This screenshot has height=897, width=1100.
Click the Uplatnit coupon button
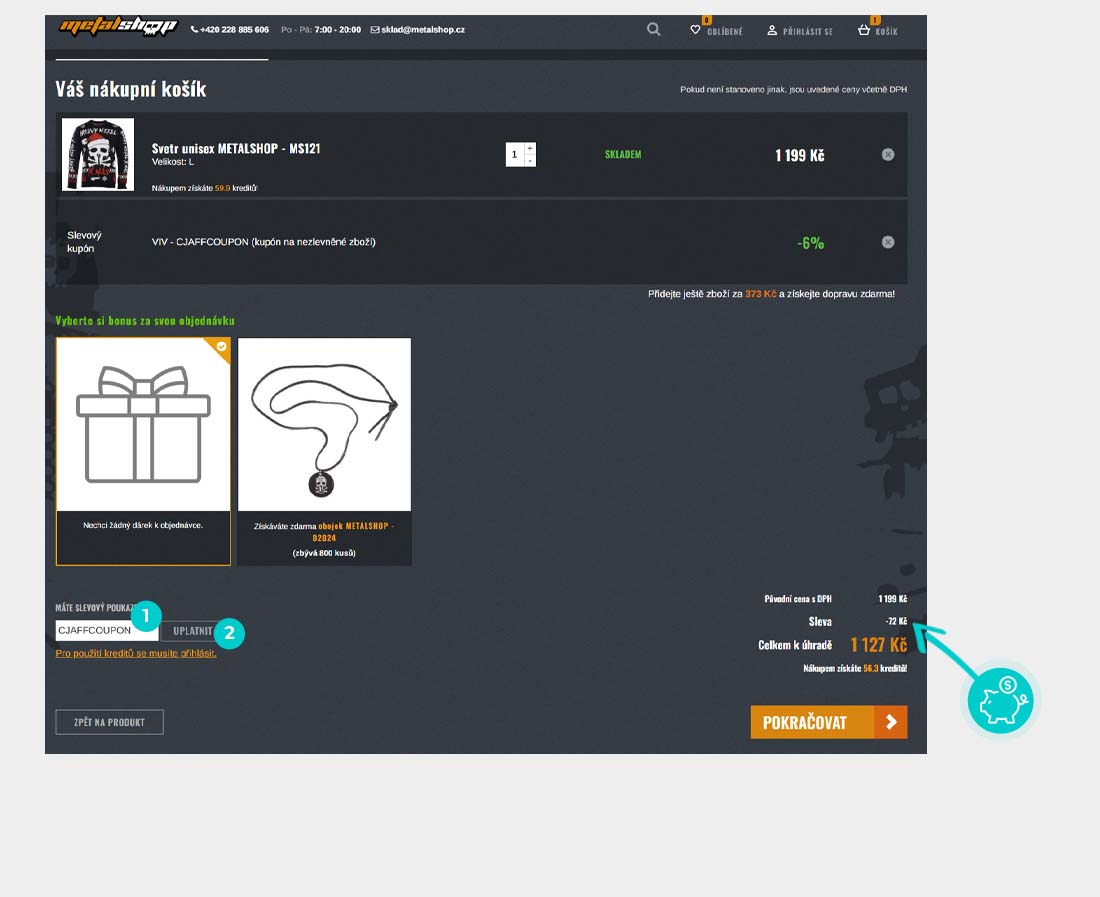190,631
